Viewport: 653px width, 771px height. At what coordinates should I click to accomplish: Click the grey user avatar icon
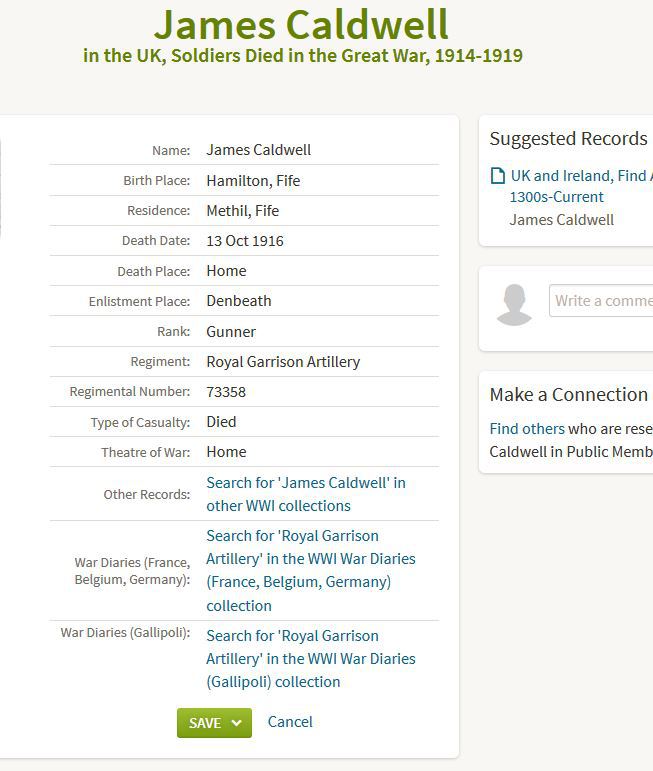click(x=514, y=305)
